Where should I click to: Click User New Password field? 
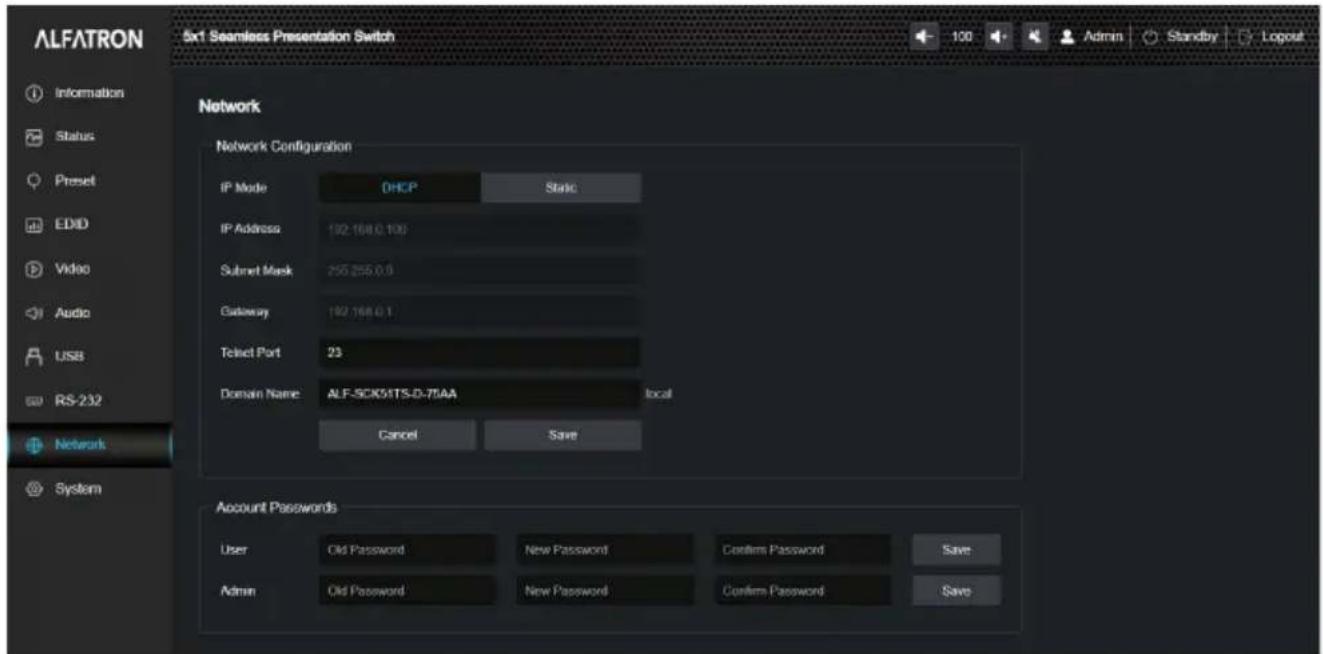[x=604, y=549]
